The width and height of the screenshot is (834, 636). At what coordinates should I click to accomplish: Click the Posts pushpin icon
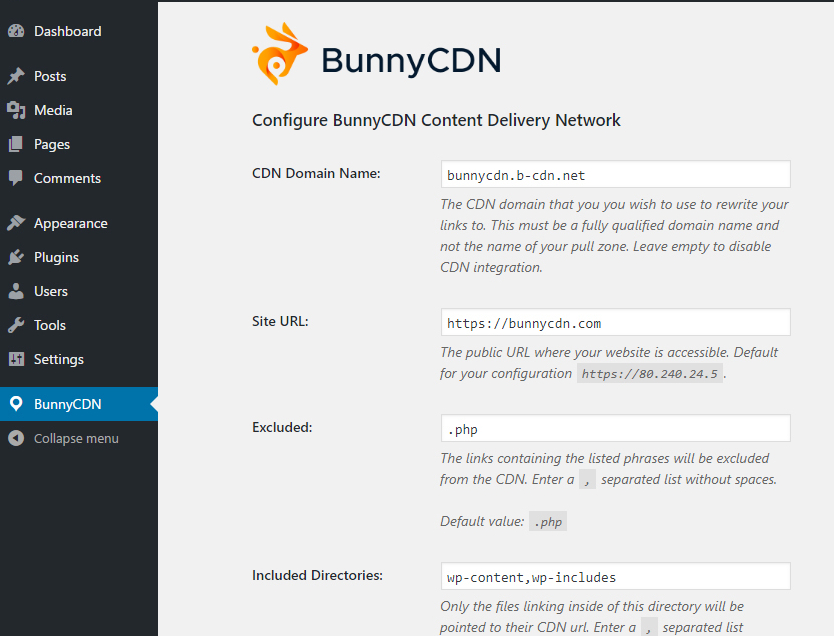[16, 76]
